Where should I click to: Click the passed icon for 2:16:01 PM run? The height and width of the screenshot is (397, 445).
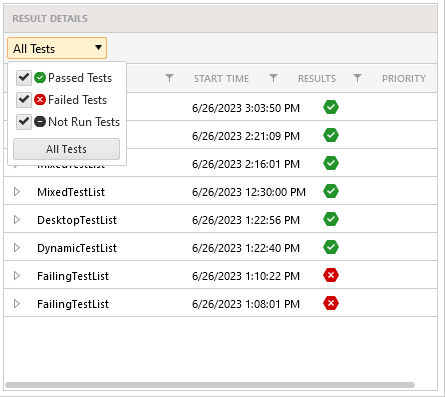(331, 163)
